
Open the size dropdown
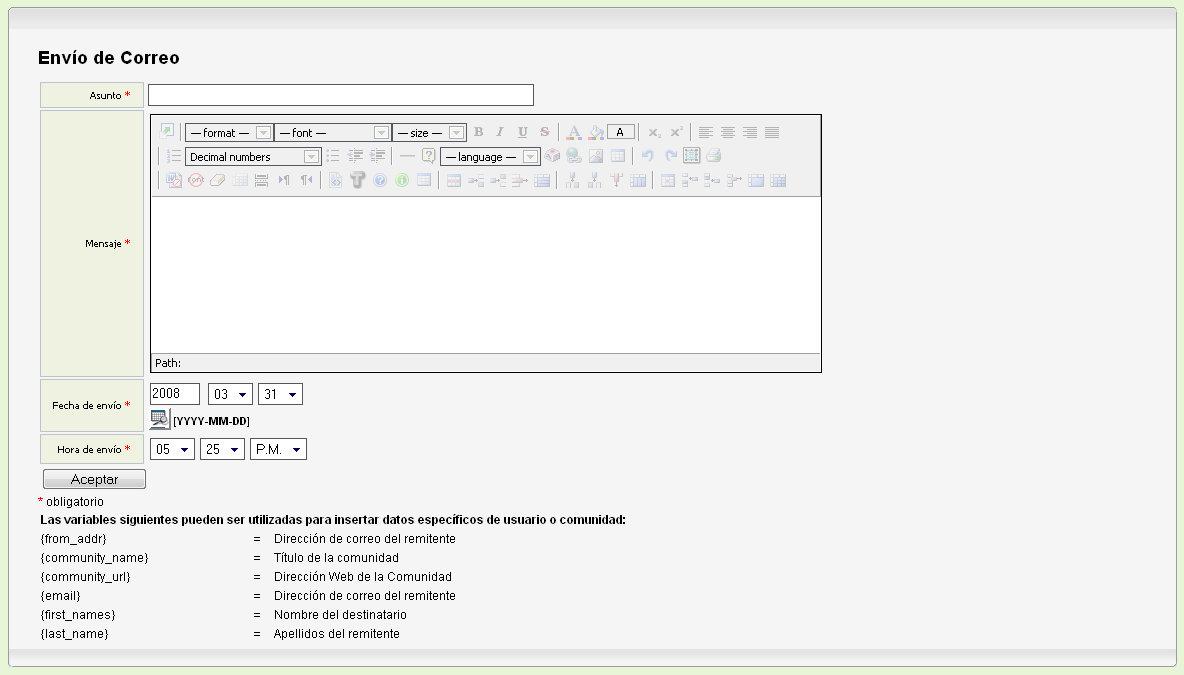tap(429, 133)
